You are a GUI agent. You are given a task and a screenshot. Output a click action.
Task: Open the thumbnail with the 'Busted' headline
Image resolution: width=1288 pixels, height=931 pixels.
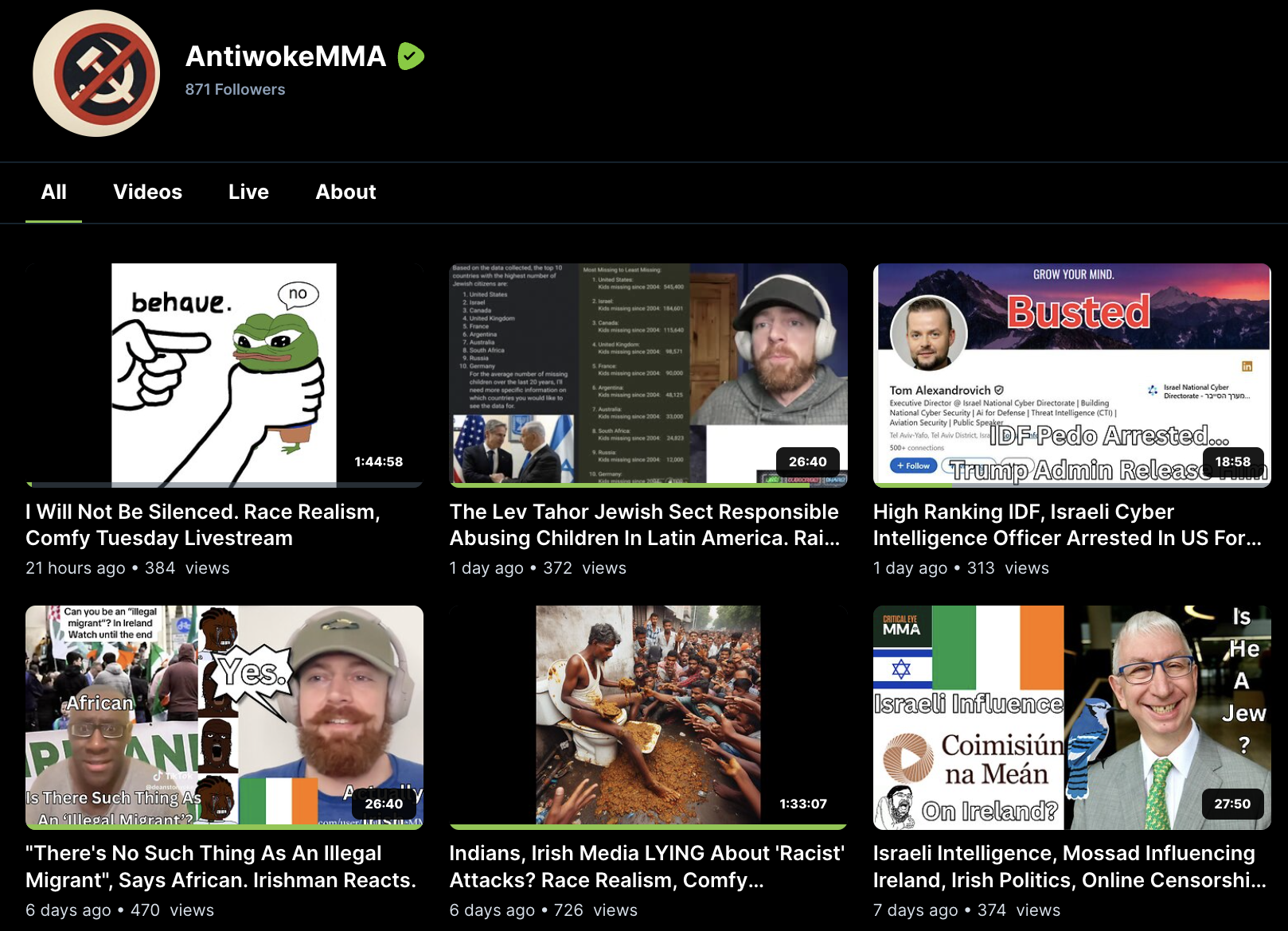click(1072, 375)
